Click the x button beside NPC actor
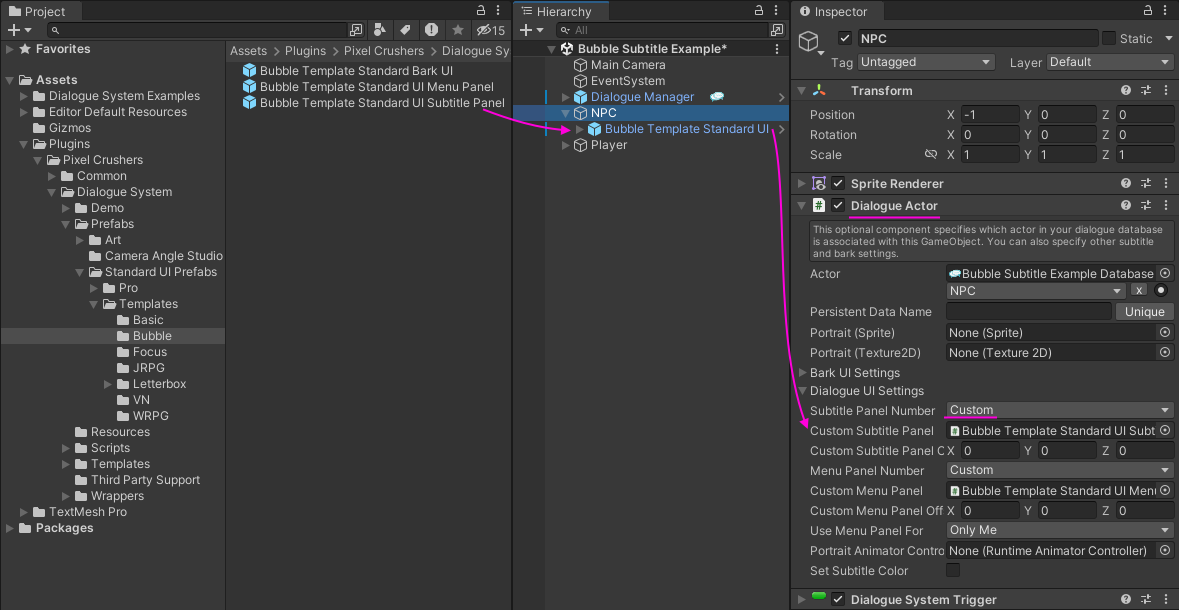Viewport: 1179px width, 610px height. (1139, 290)
